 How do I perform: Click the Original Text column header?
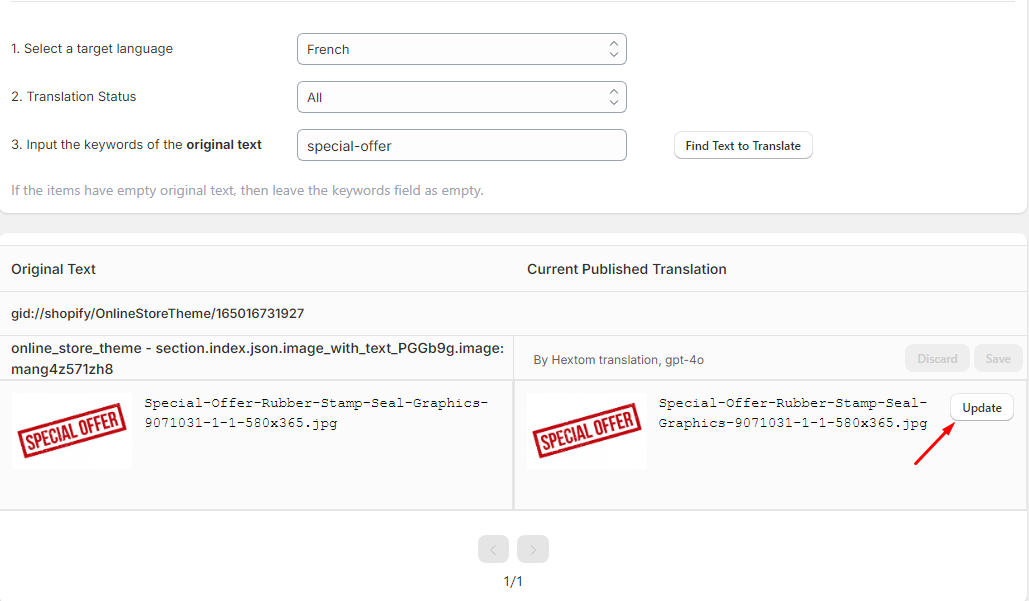coord(53,269)
